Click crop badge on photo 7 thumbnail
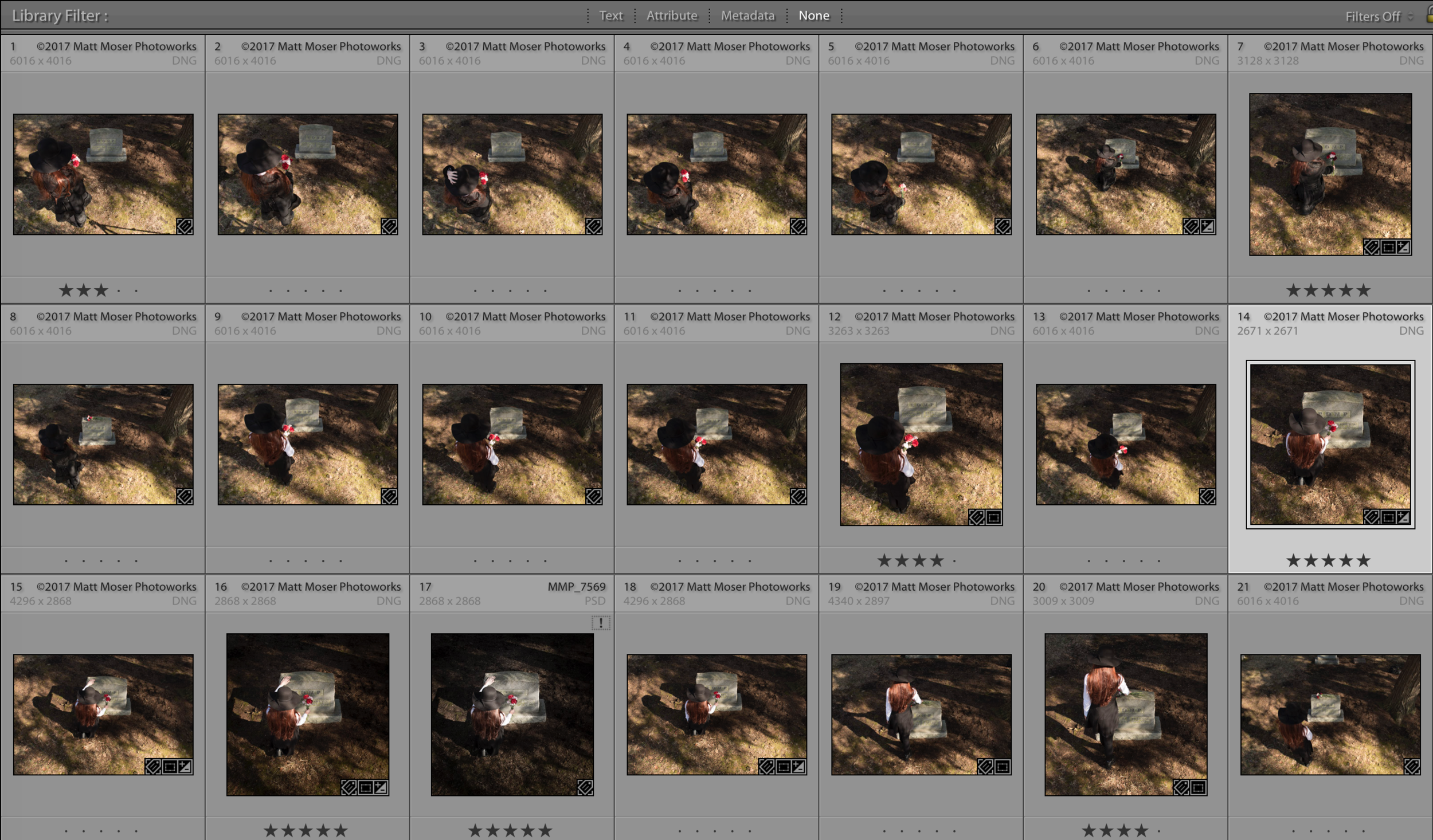Screen dimensions: 1433x840 (x=1388, y=247)
